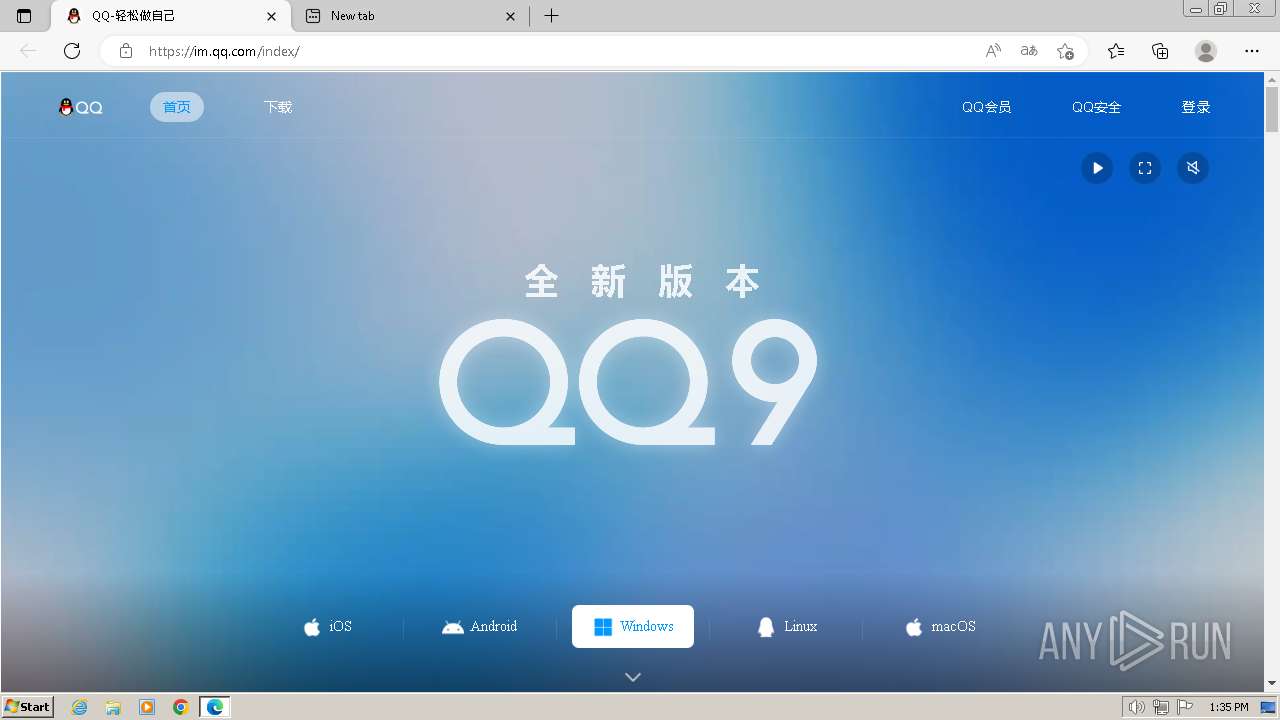The image size is (1280, 720).
Task: Close the New tab browser tab
Action: click(x=511, y=16)
